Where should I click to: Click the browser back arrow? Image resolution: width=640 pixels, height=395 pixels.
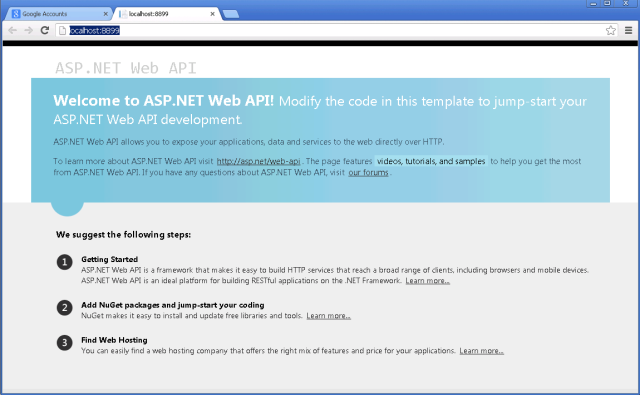click(13, 30)
